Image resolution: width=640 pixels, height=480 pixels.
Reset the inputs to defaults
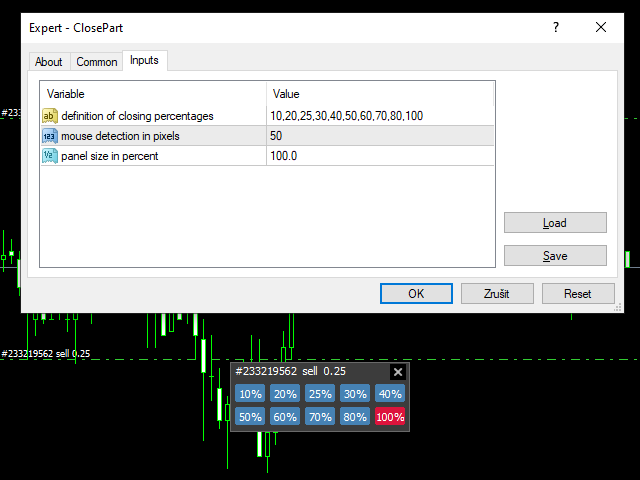tap(578, 293)
